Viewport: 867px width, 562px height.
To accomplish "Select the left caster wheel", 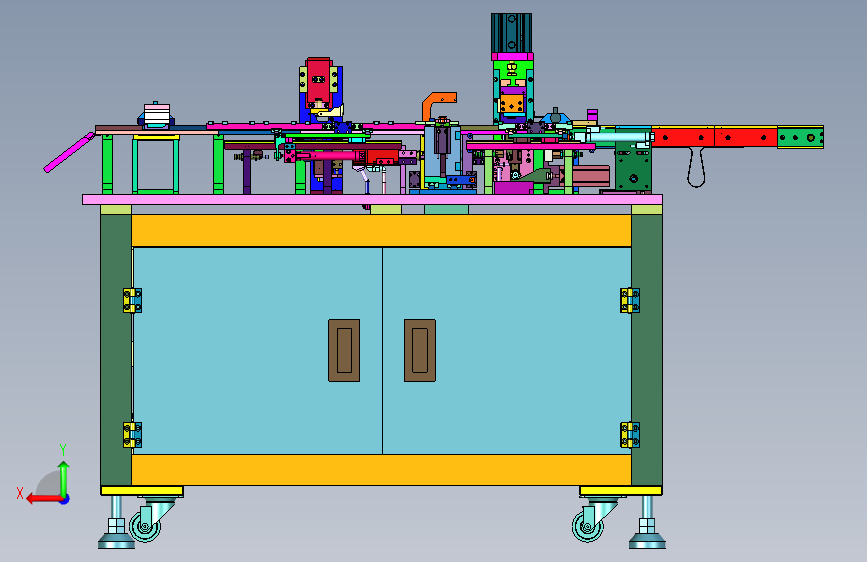I will click(145, 526).
